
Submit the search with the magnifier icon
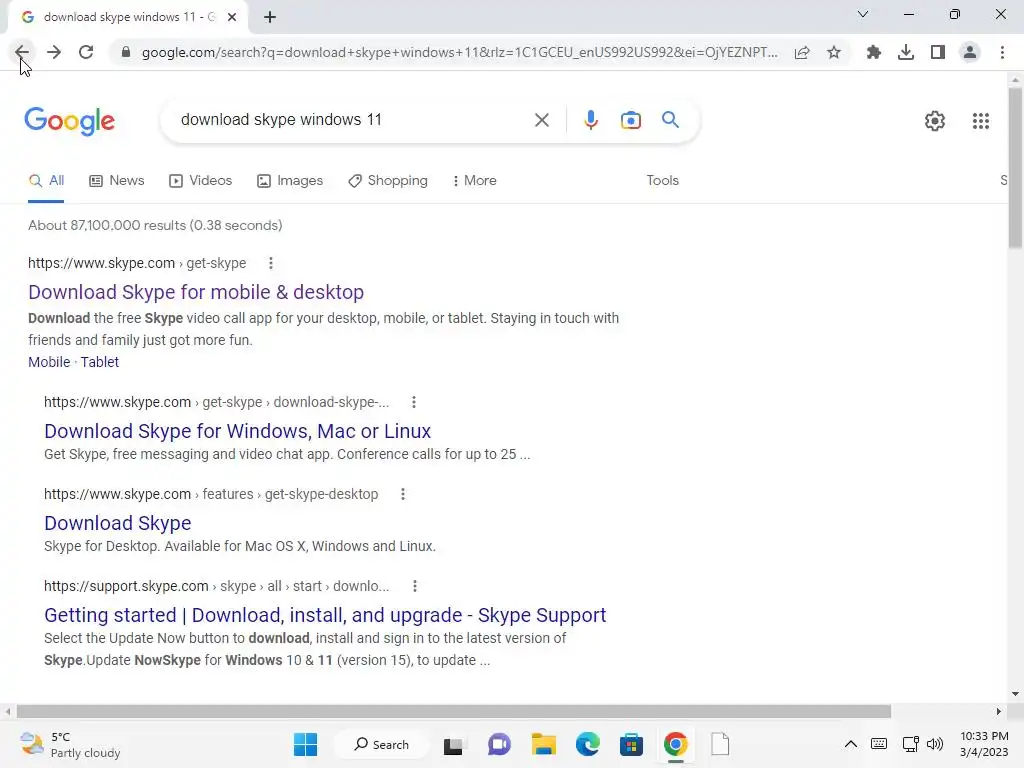[x=670, y=120]
